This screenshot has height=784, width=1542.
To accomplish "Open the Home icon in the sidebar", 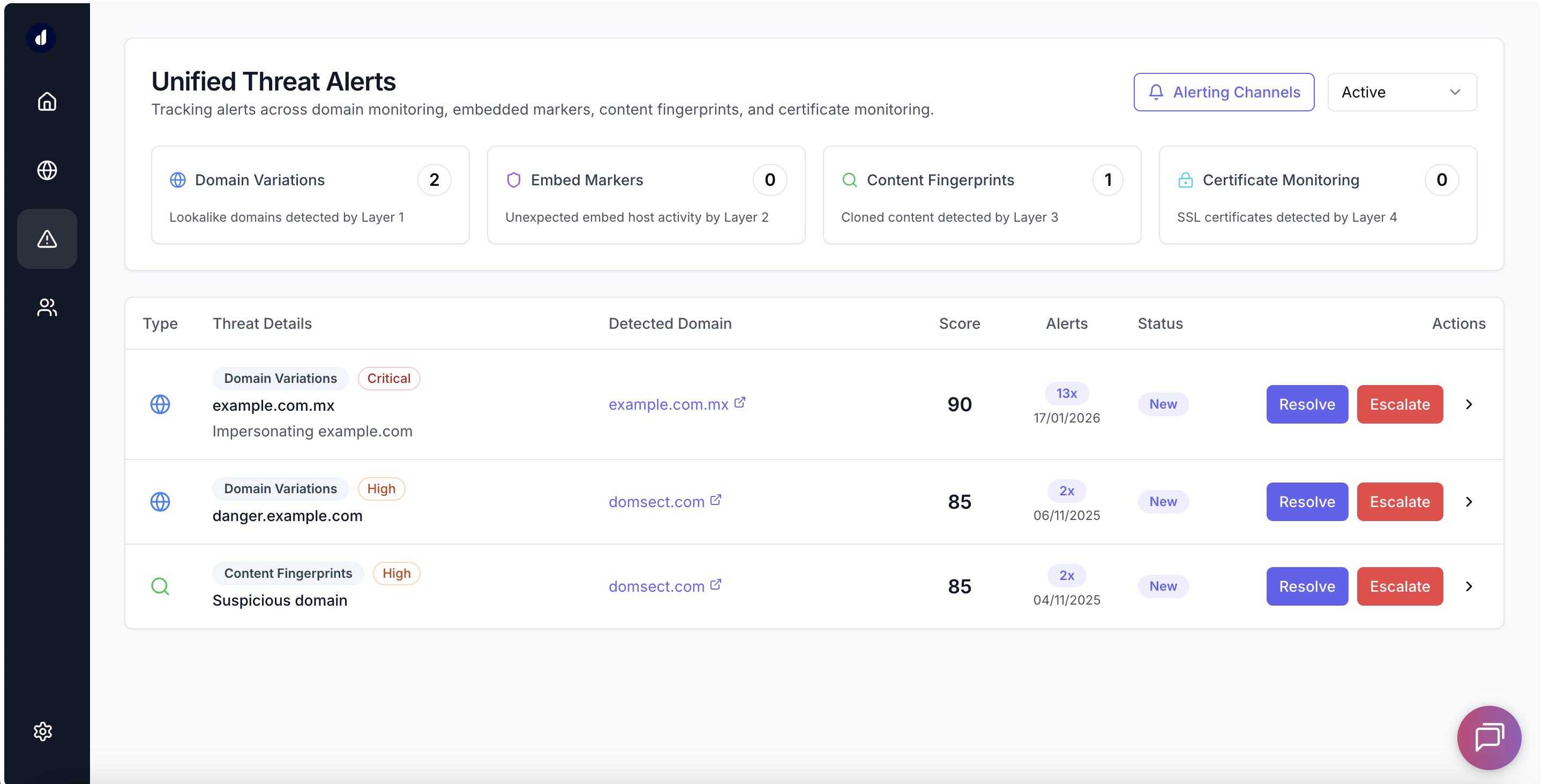I will (47, 101).
